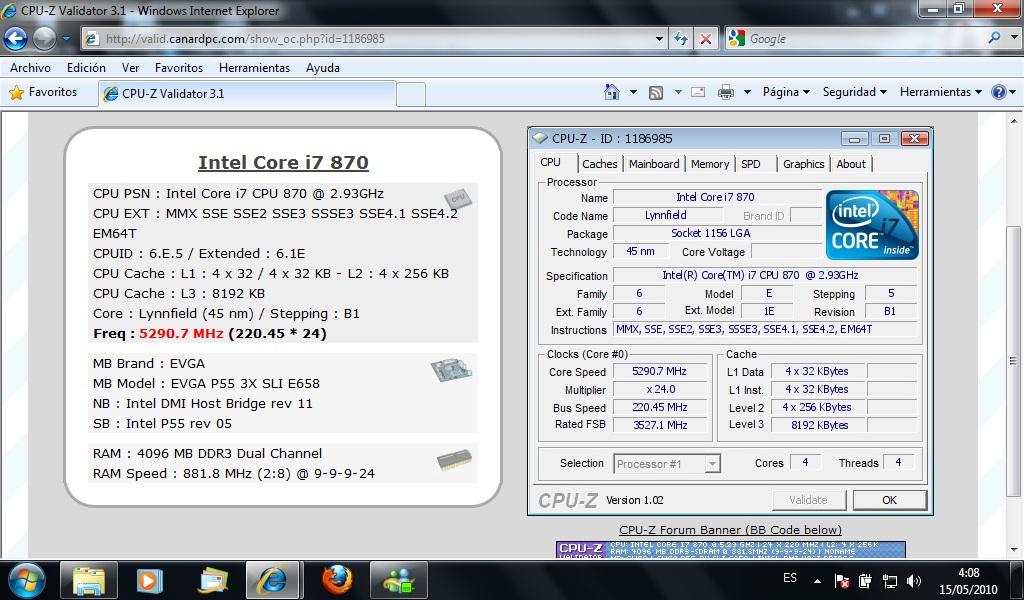The width and height of the screenshot is (1024, 600).
Task: Expand the print options dropdown arrow
Action: point(747,92)
